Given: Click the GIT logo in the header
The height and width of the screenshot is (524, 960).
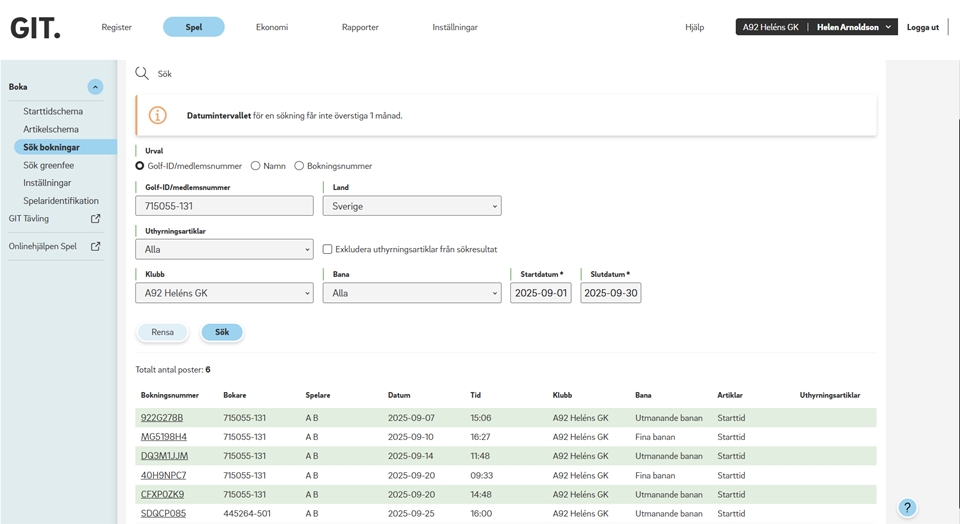Looking at the screenshot, I should (x=35, y=28).
